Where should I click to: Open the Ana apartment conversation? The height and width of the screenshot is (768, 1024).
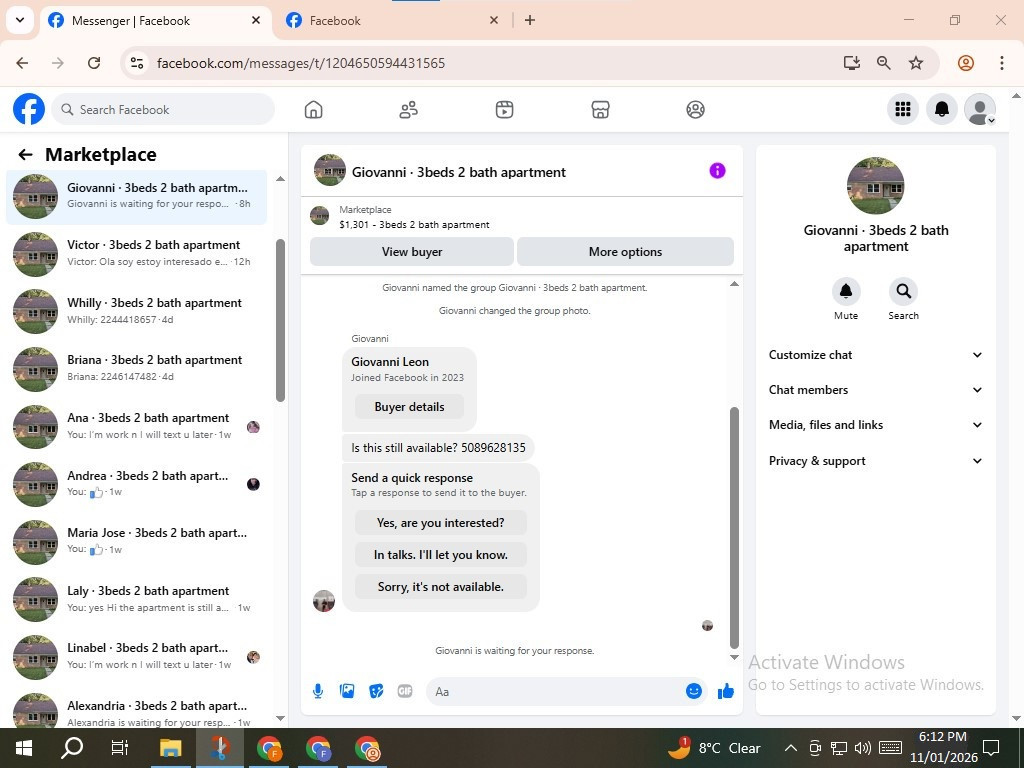coord(136,426)
